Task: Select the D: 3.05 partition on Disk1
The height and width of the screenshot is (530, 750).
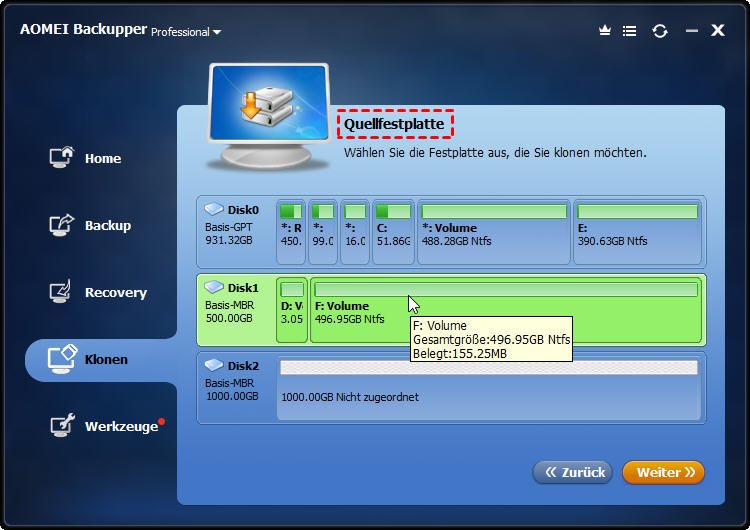Action: click(x=292, y=310)
